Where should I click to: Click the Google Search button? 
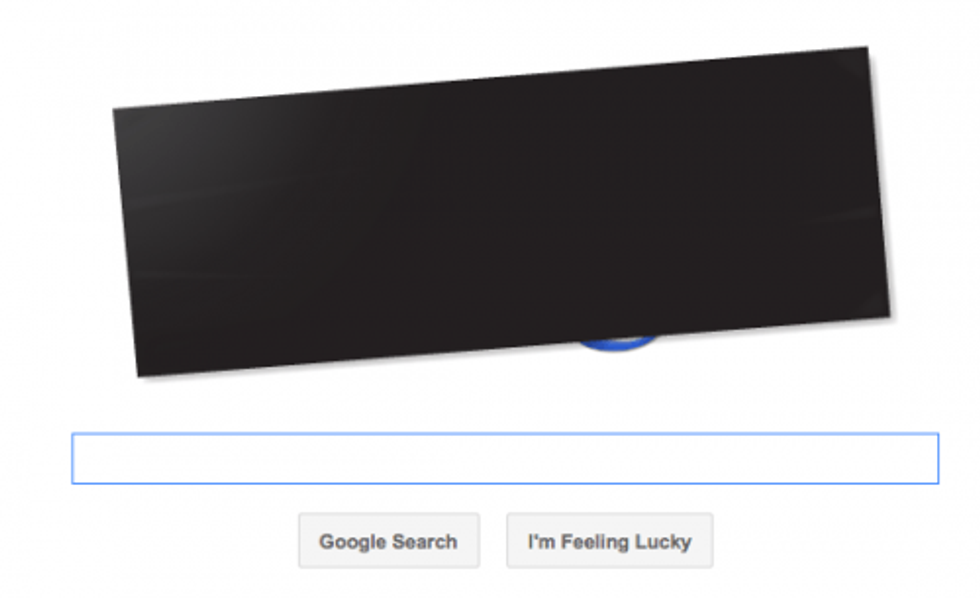click(x=389, y=541)
